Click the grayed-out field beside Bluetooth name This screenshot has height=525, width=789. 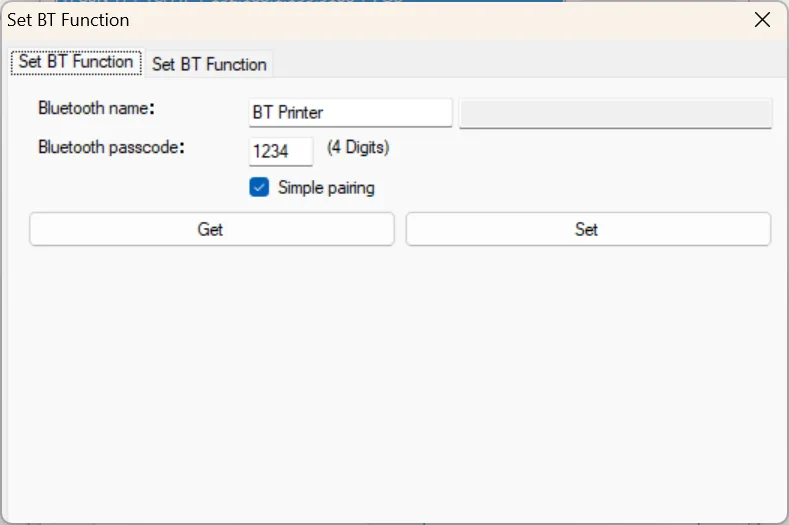pyautogui.click(x=615, y=113)
